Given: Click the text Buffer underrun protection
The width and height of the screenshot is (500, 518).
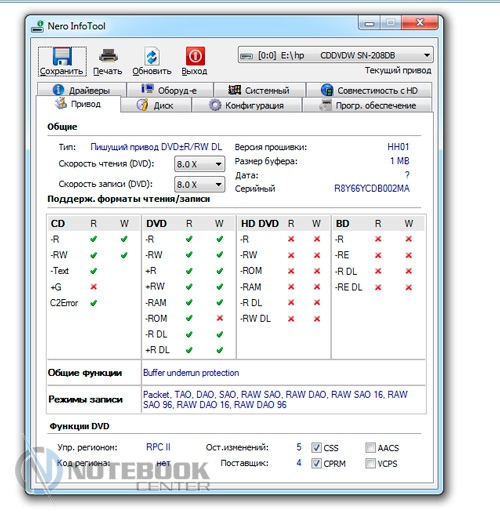Looking at the screenshot, I should [x=191, y=373].
